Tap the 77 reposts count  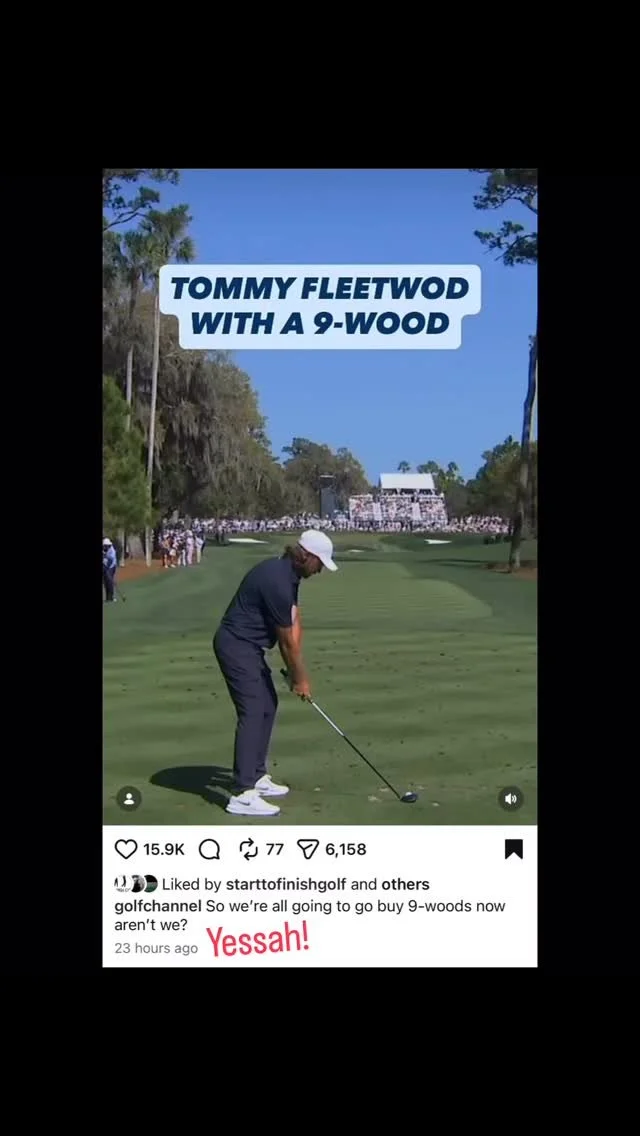[275, 849]
